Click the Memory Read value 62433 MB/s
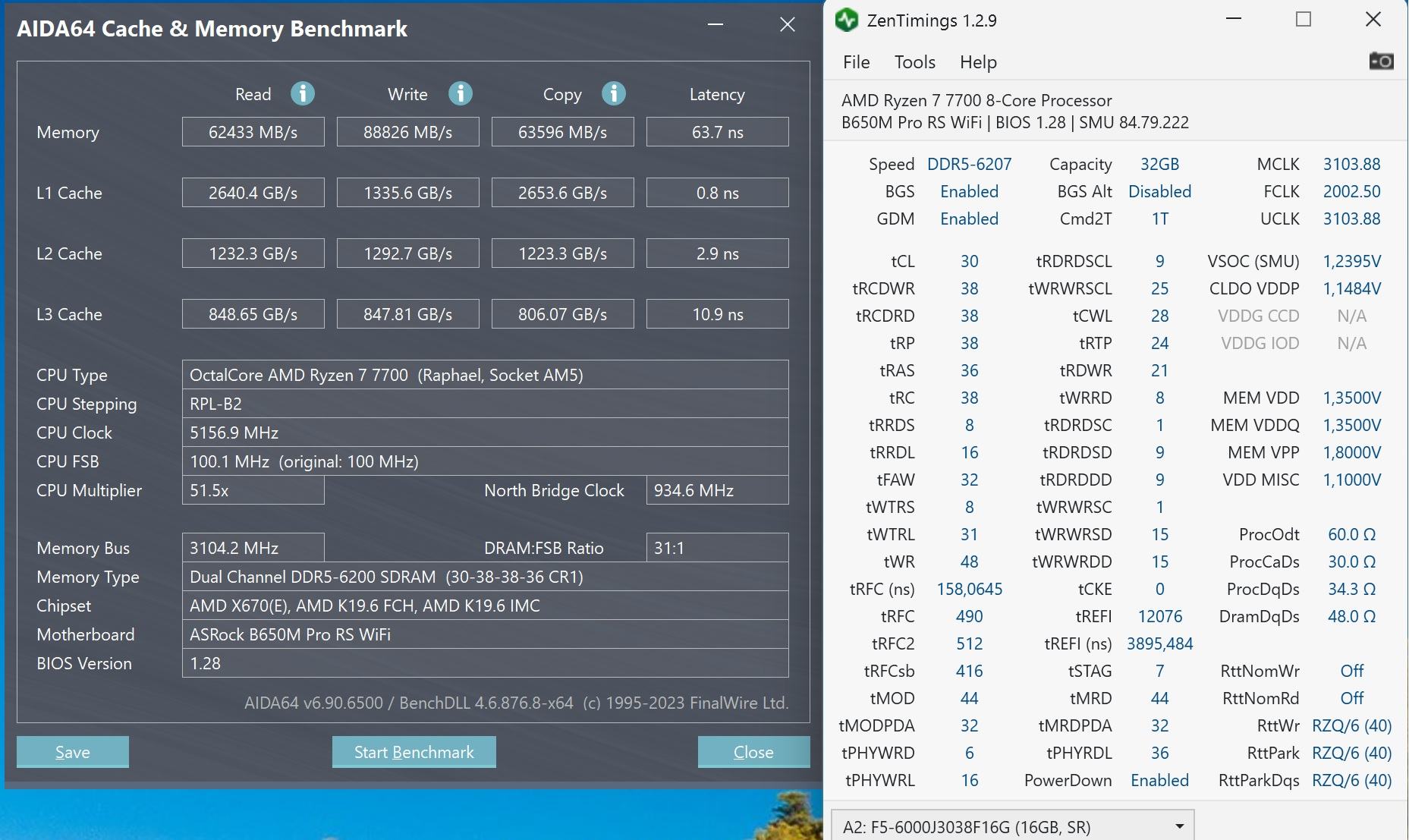 pos(253,132)
